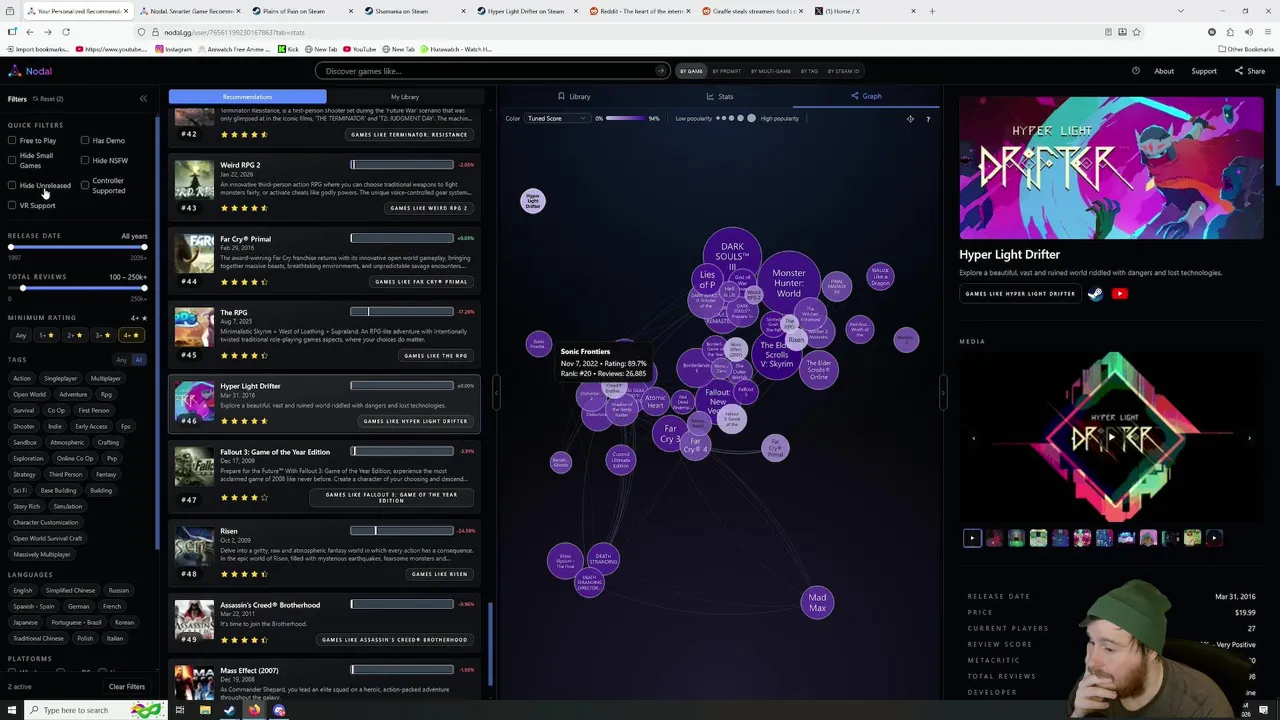Screen dimensions: 1280x720
Task: Select the BY MULTI-GAME search mode
Action: (x=771, y=71)
